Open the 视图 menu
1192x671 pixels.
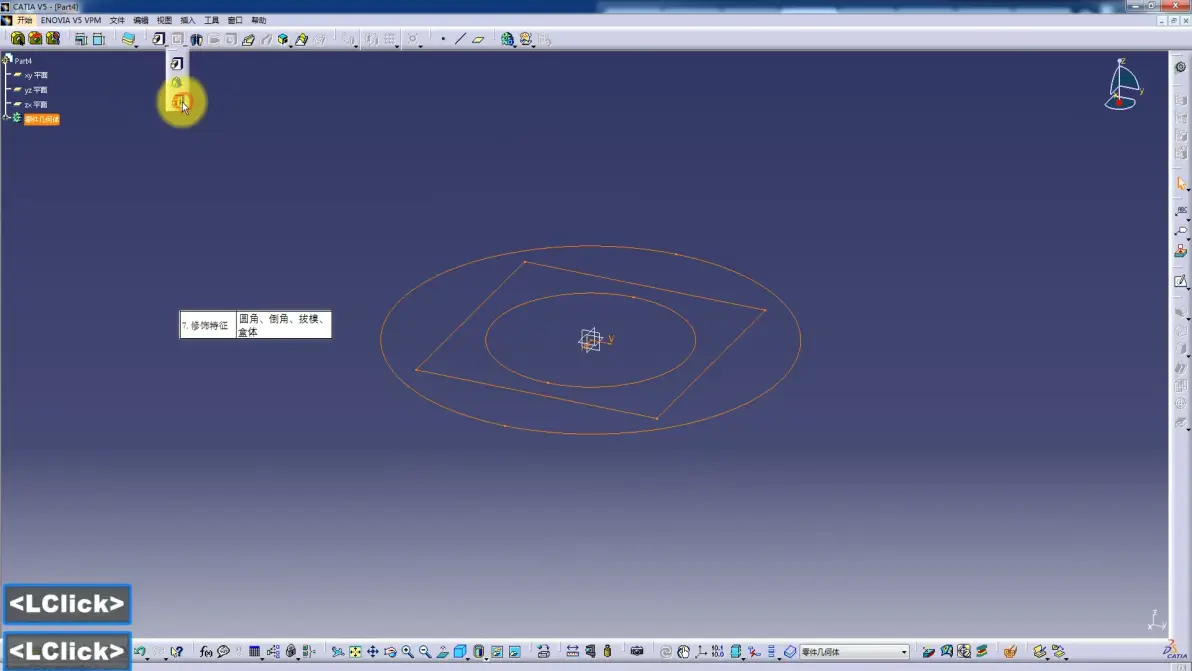pyautogui.click(x=164, y=21)
